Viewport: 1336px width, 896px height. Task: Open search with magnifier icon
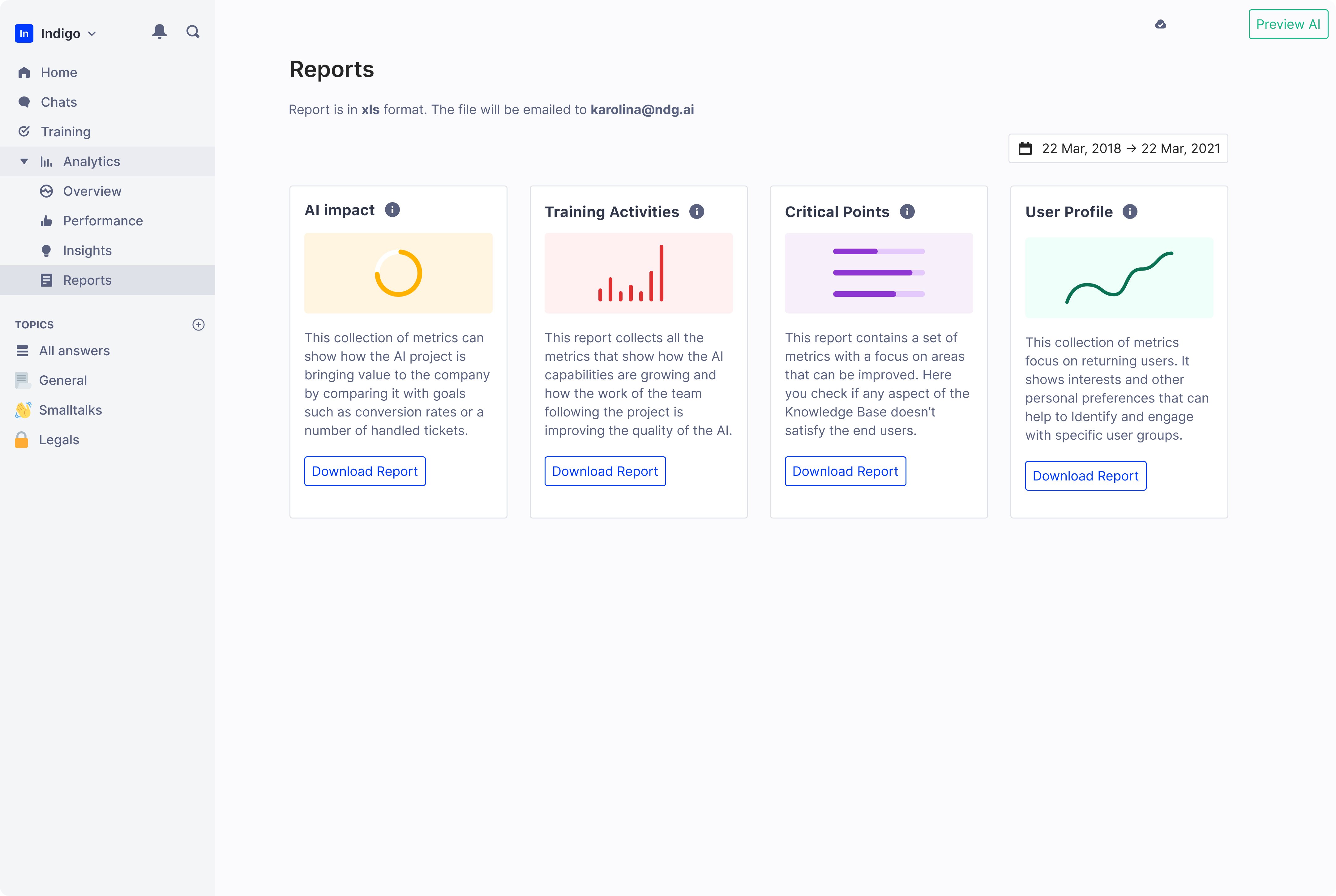(x=193, y=32)
